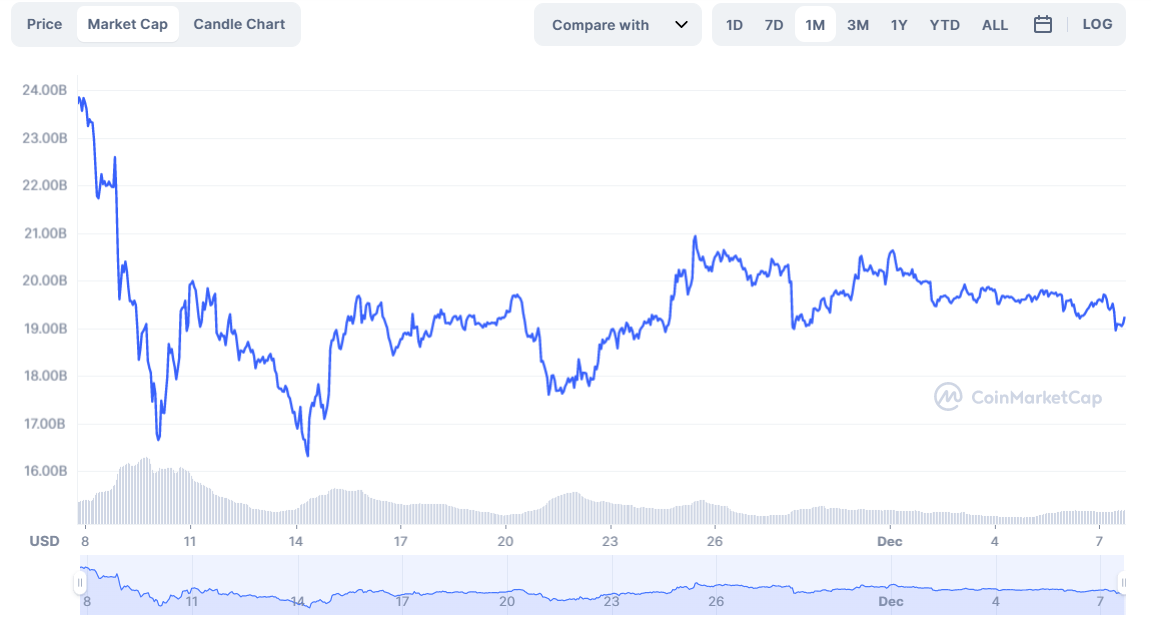Open the Candle Chart tab

(239, 24)
